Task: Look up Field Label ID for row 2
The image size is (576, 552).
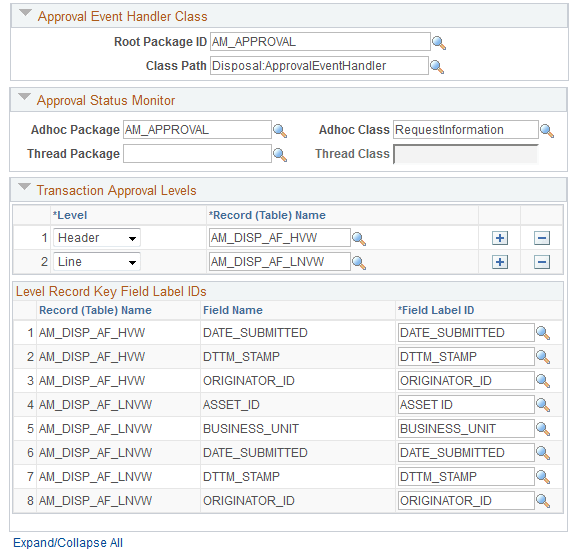Action: [x=543, y=357]
